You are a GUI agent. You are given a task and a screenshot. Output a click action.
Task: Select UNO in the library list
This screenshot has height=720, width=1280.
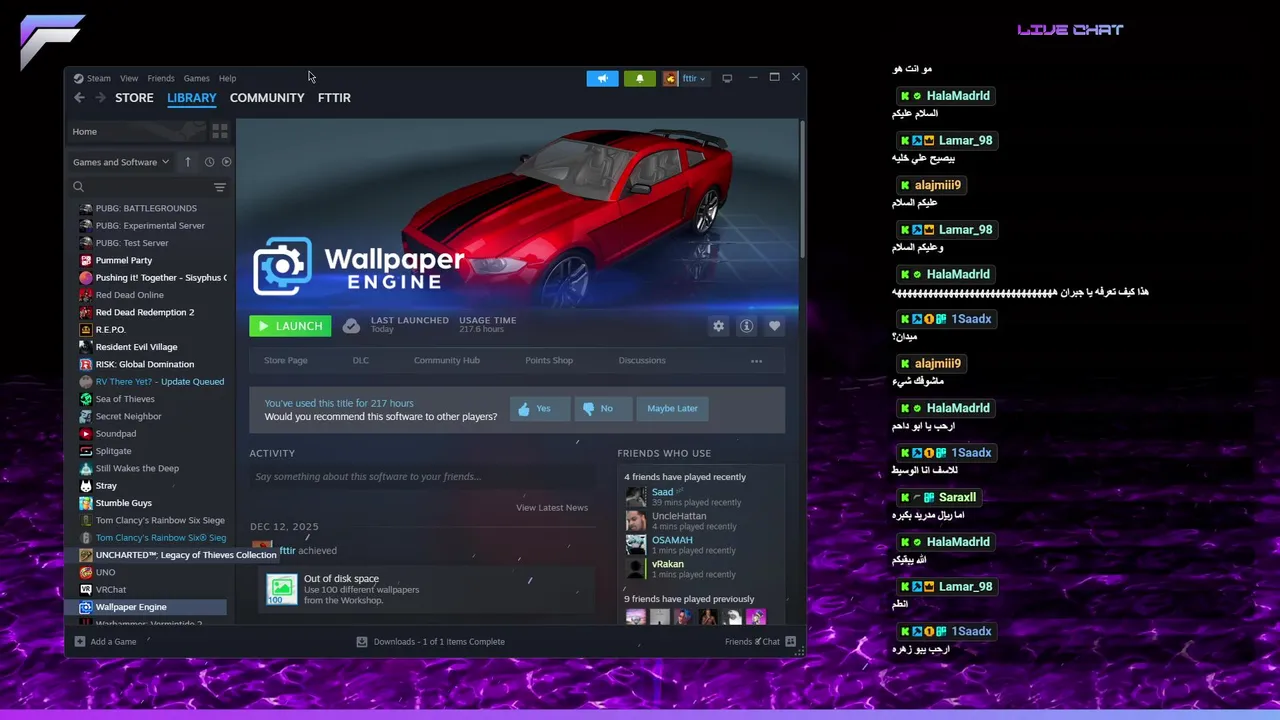pos(105,573)
